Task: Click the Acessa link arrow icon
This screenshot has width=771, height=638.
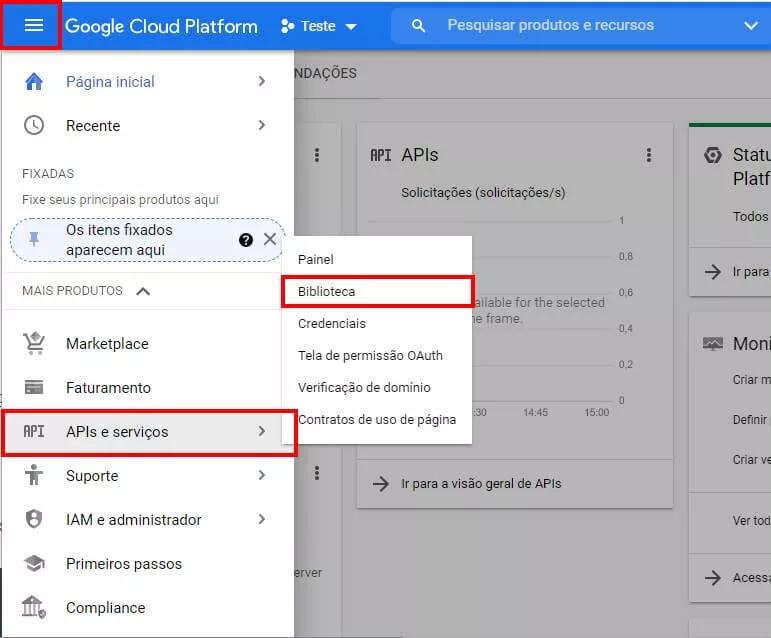Action: (712, 577)
